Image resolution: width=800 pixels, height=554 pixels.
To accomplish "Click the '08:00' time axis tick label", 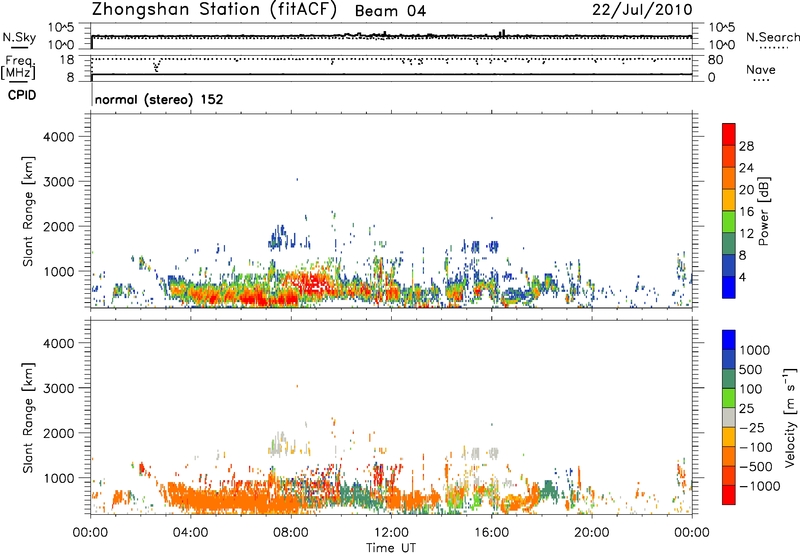I will pos(291,533).
